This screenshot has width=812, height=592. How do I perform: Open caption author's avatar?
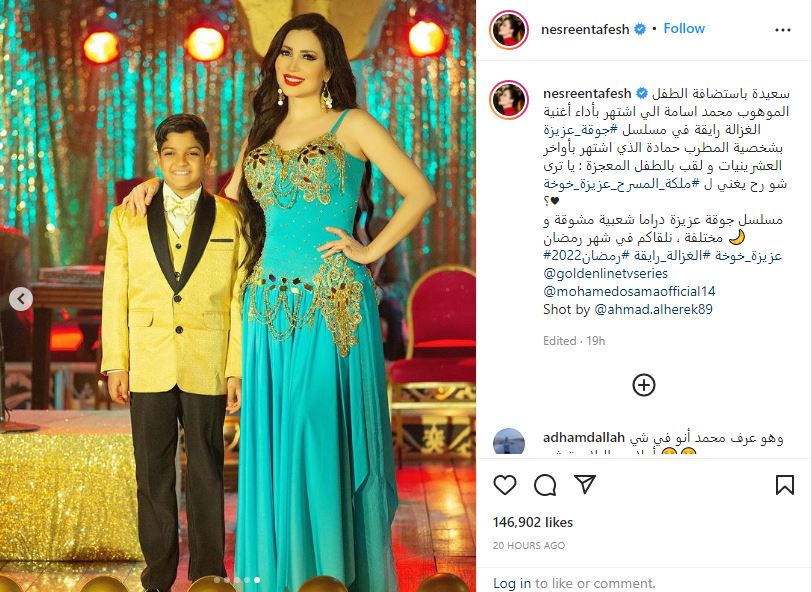[x=509, y=100]
